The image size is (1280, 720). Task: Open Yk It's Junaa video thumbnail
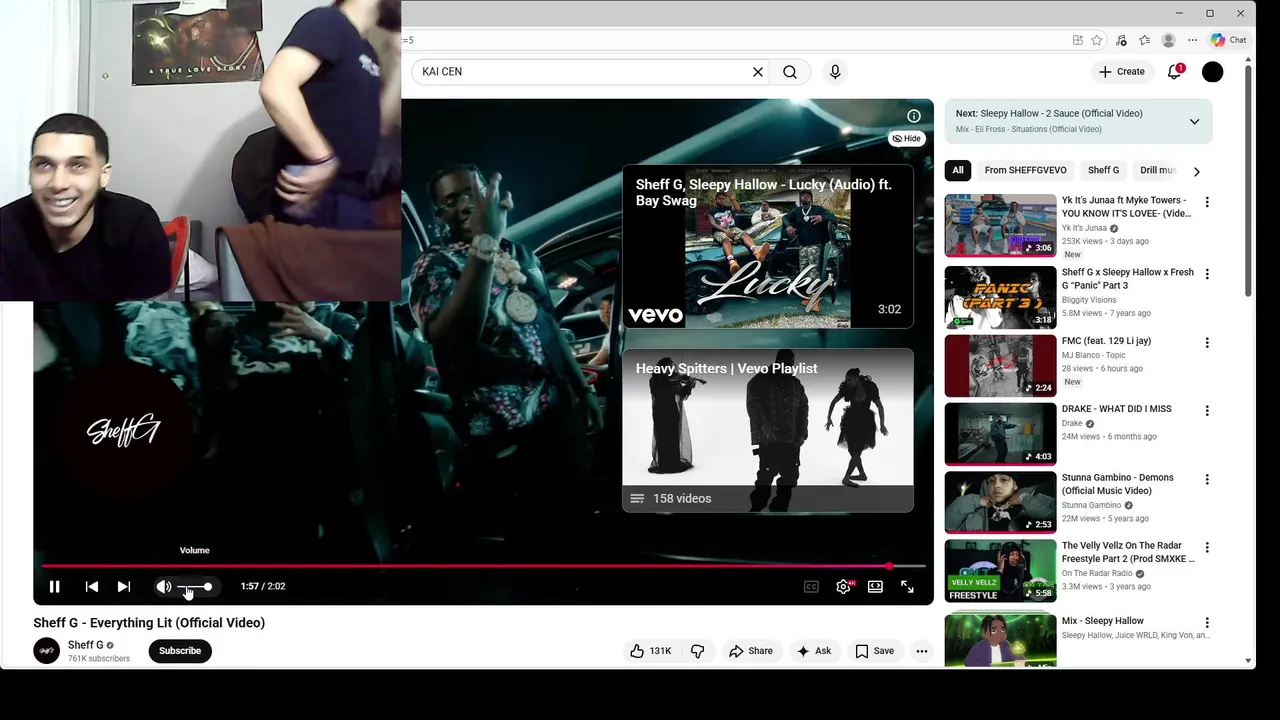click(x=1000, y=225)
